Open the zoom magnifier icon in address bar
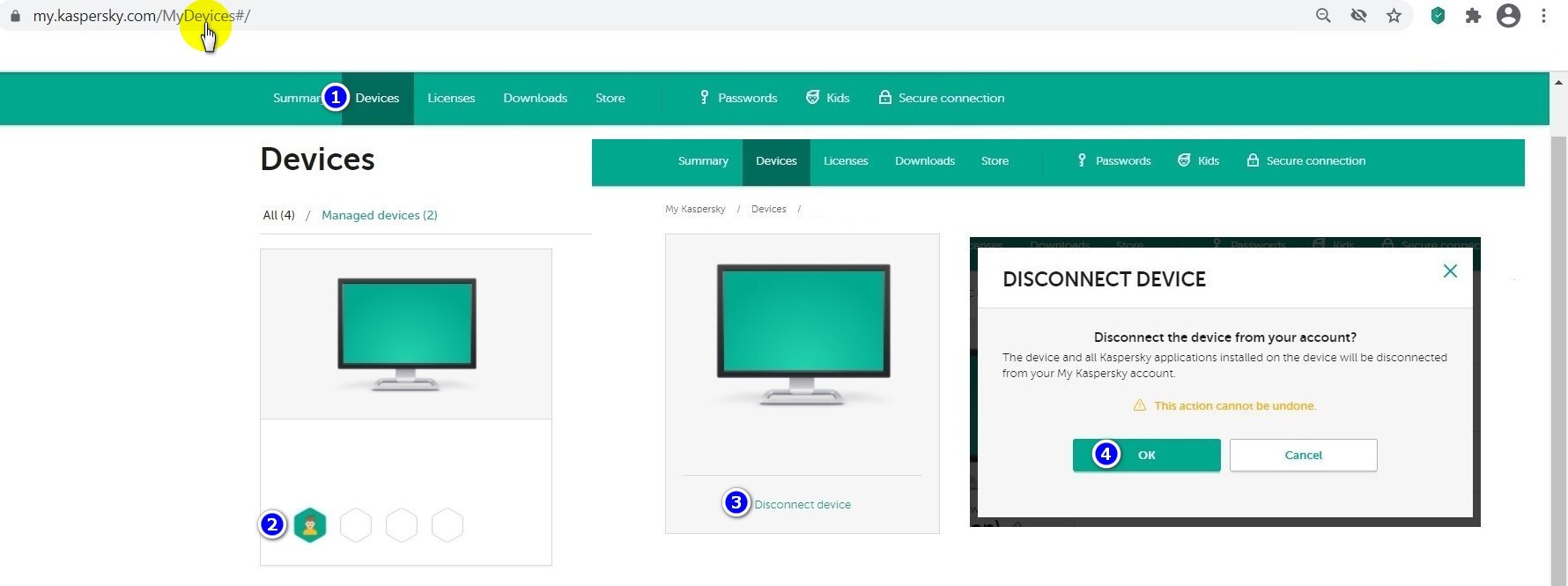 pyautogui.click(x=1323, y=16)
